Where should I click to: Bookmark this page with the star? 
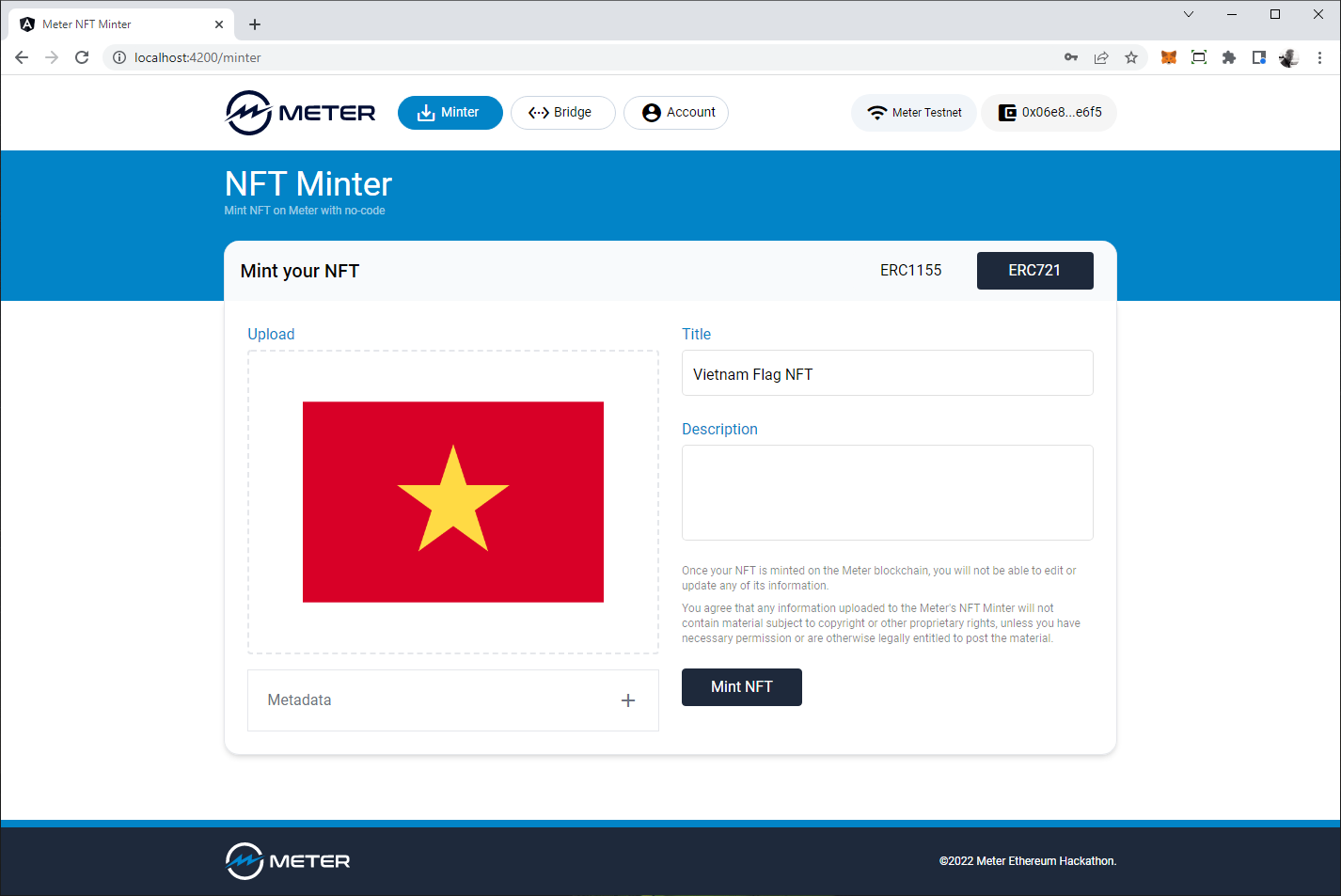coord(1131,57)
